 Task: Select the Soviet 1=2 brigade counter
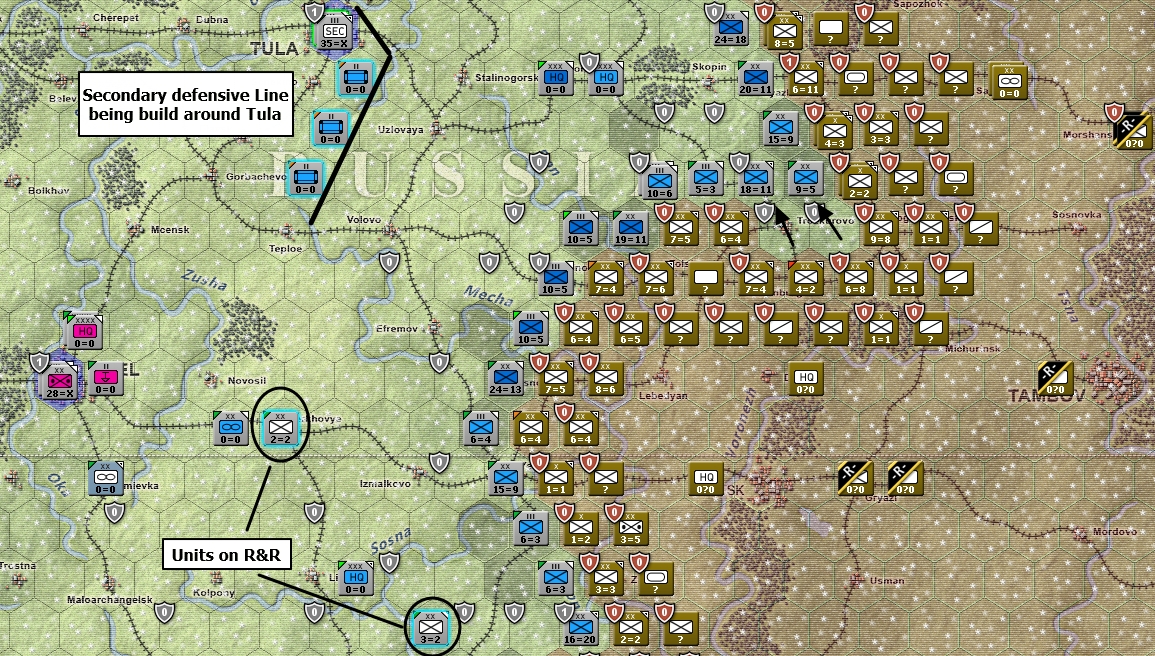(580, 529)
